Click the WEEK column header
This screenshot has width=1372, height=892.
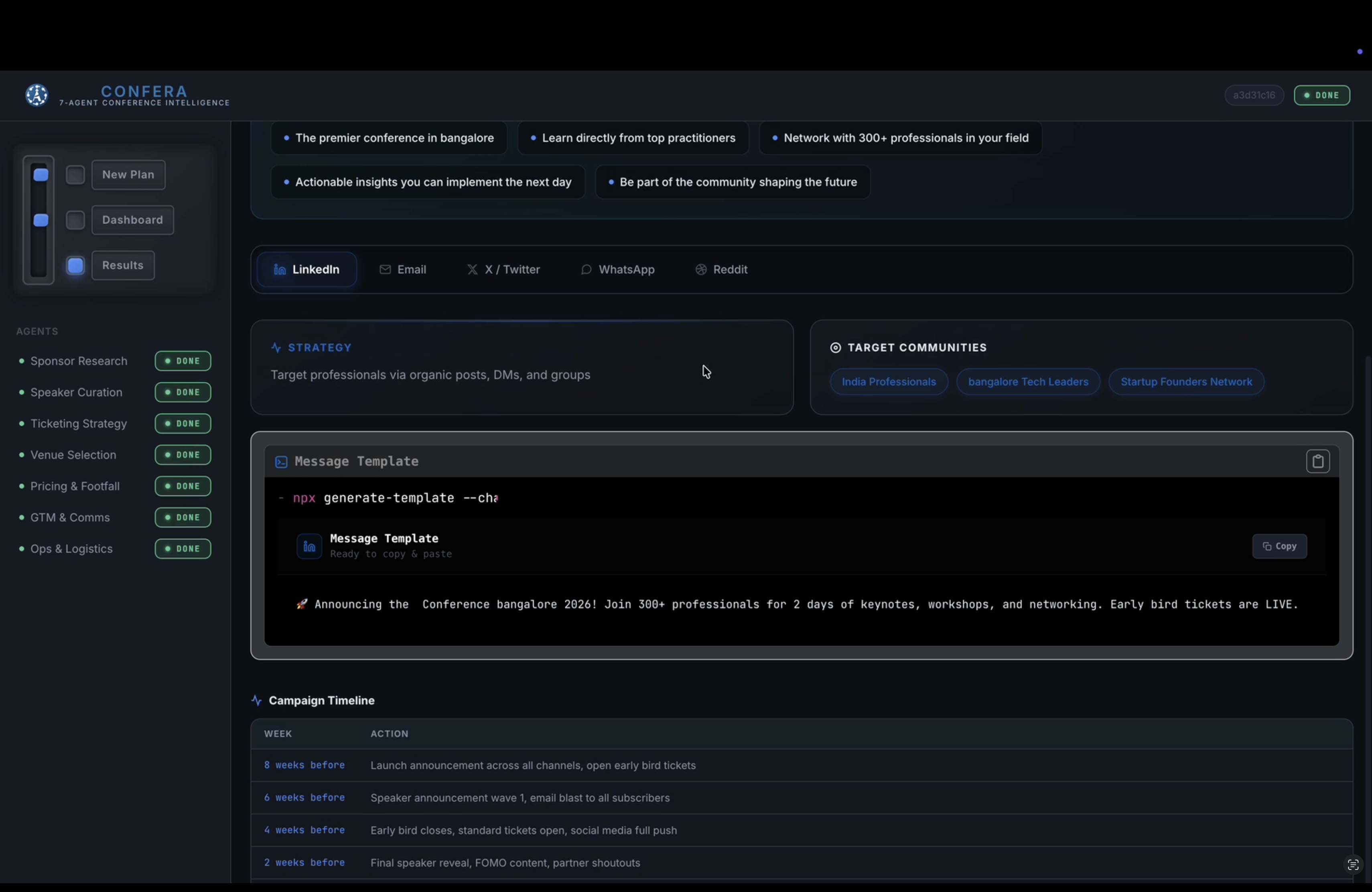coord(278,734)
